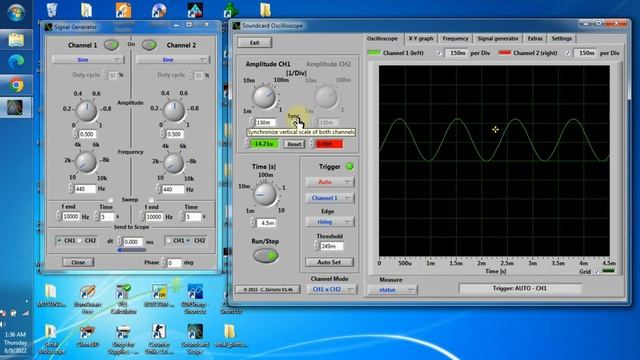Click the Channel 1 amplitude knob in the Signal Generator

(x=87, y=111)
